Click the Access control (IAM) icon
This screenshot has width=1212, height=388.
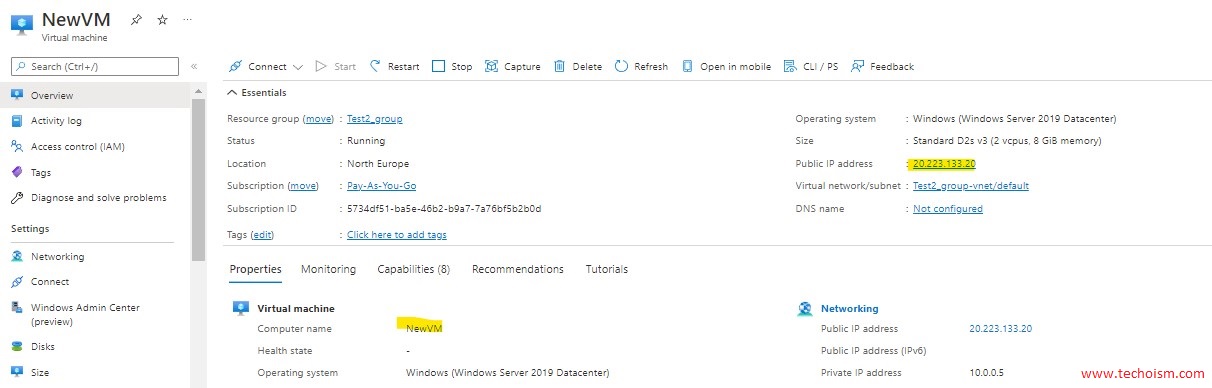(x=17, y=146)
